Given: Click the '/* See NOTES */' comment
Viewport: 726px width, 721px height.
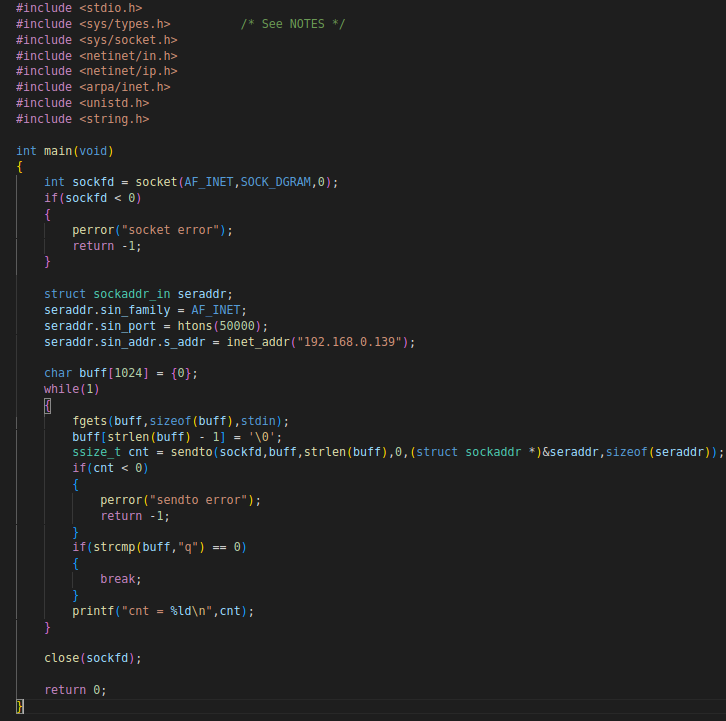Looking at the screenshot, I should [x=293, y=24].
